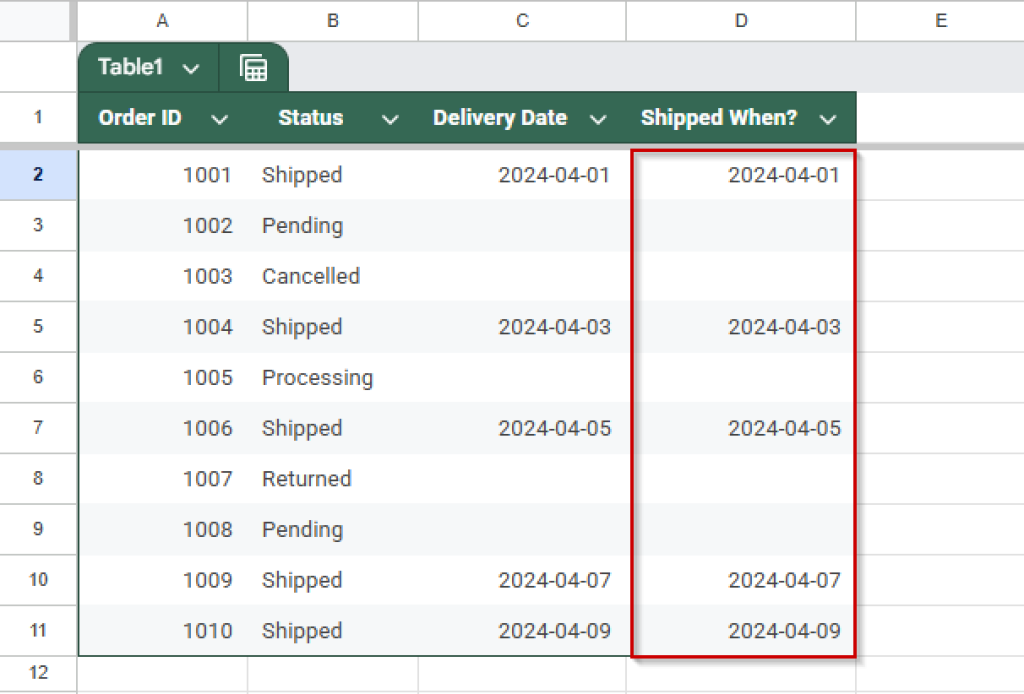Click the table options icon beside Table1
1024x694 pixels.
(x=254, y=67)
